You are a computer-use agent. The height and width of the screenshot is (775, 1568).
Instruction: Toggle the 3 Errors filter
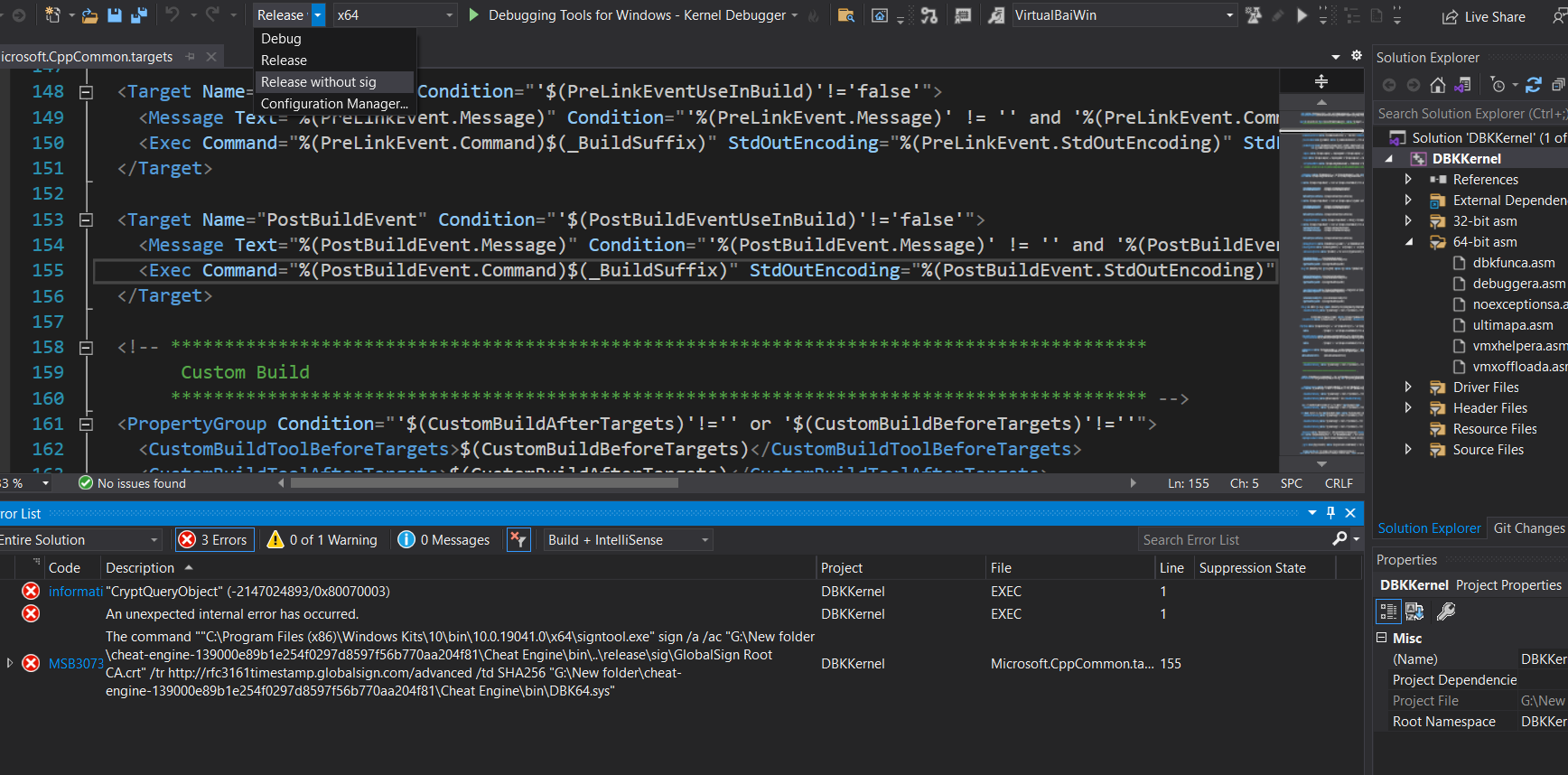pos(214,539)
